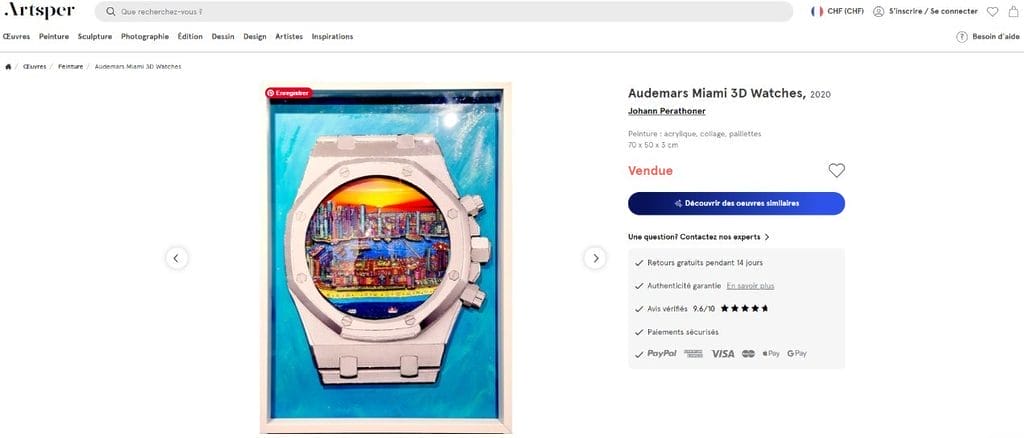Click Découvrir des oeuvres similaires button

(737, 203)
